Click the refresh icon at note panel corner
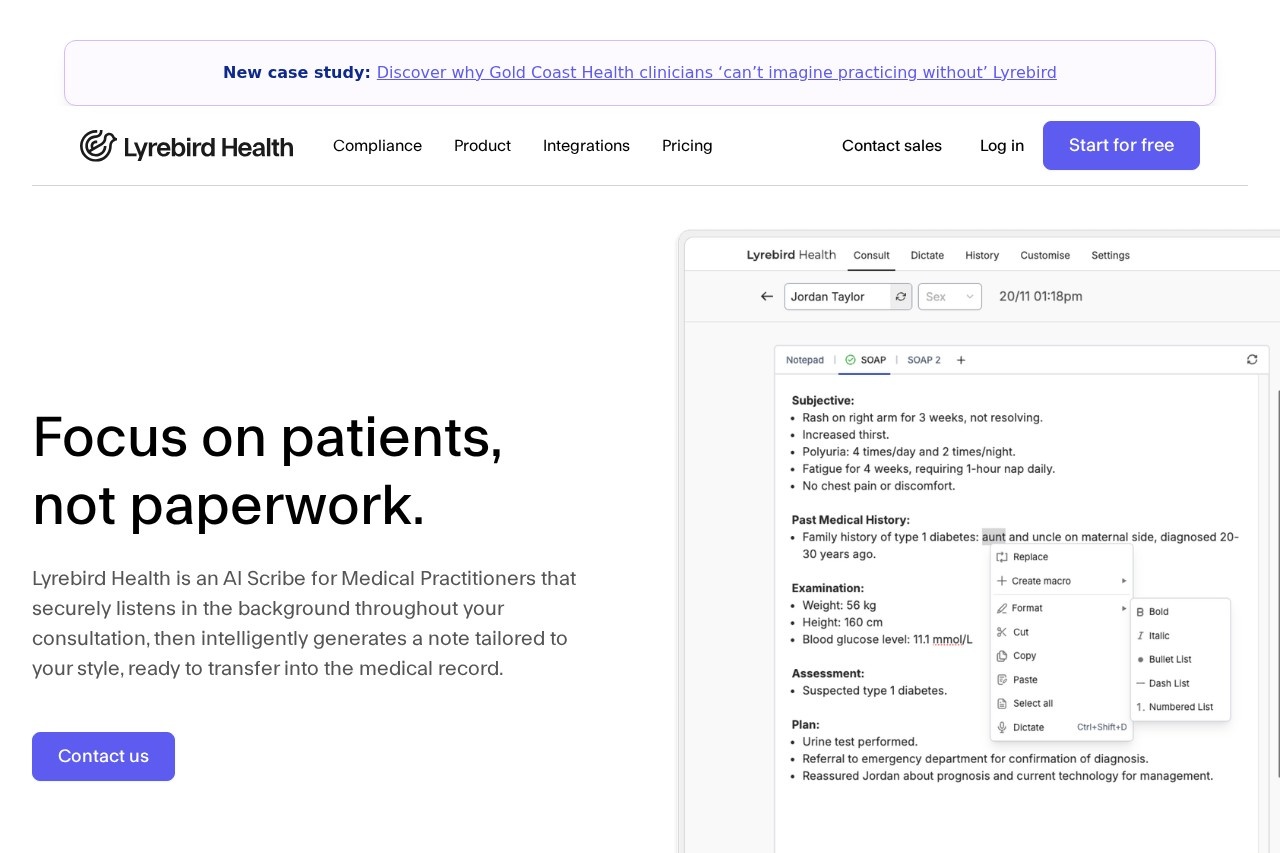1280x853 pixels. point(1252,360)
